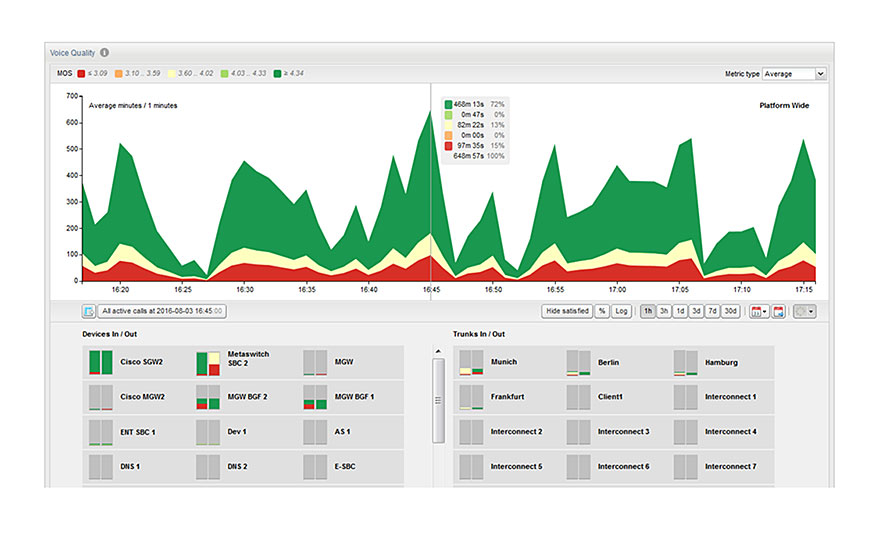Open the calendar date picker dropdown
Image resolution: width=880 pixels, height=533 pixels.
(x=759, y=311)
